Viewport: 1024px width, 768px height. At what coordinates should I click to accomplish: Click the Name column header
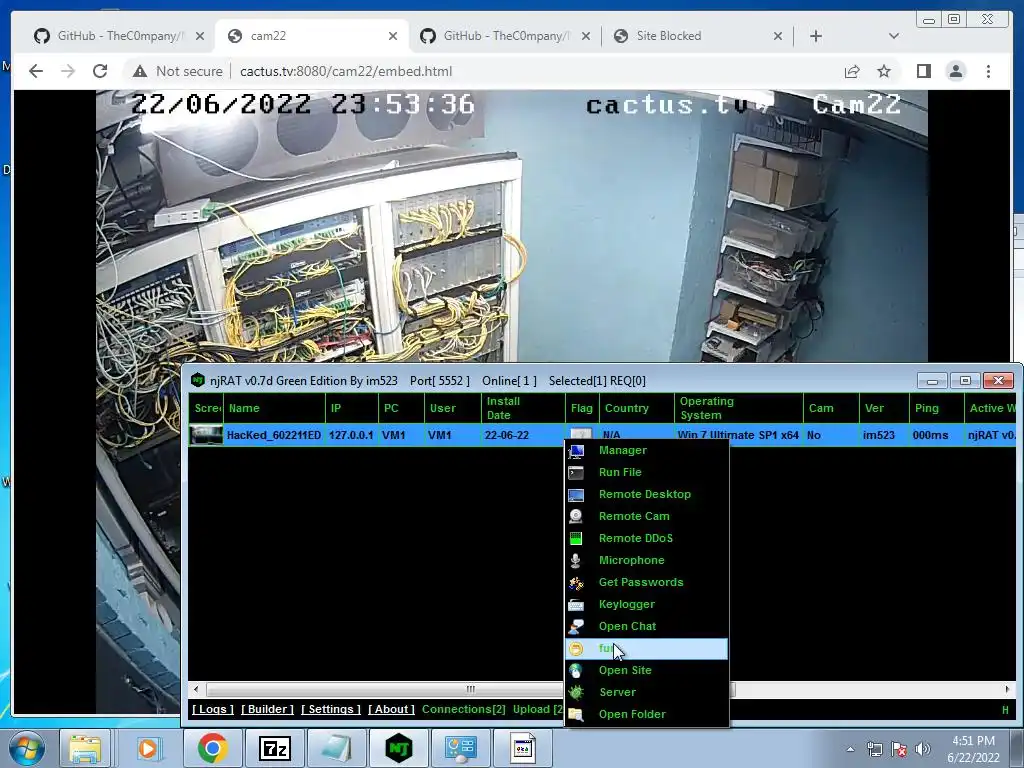click(x=274, y=408)
